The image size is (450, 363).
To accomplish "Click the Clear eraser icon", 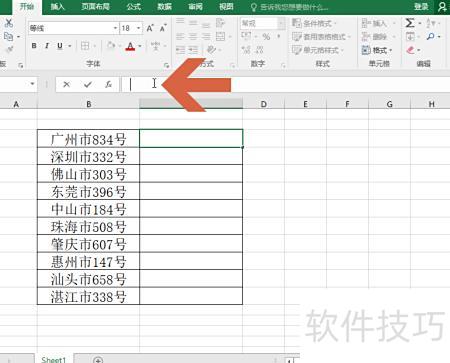I will coord(411,50).
